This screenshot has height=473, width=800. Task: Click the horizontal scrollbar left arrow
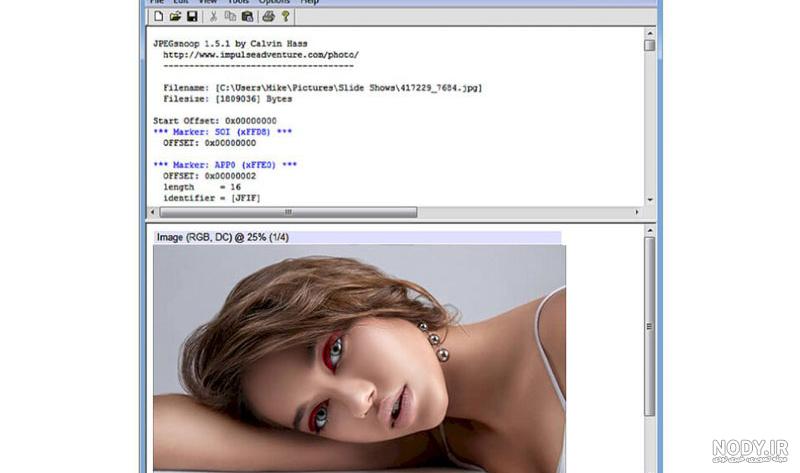pyautogui.click(x=153, y=212)
